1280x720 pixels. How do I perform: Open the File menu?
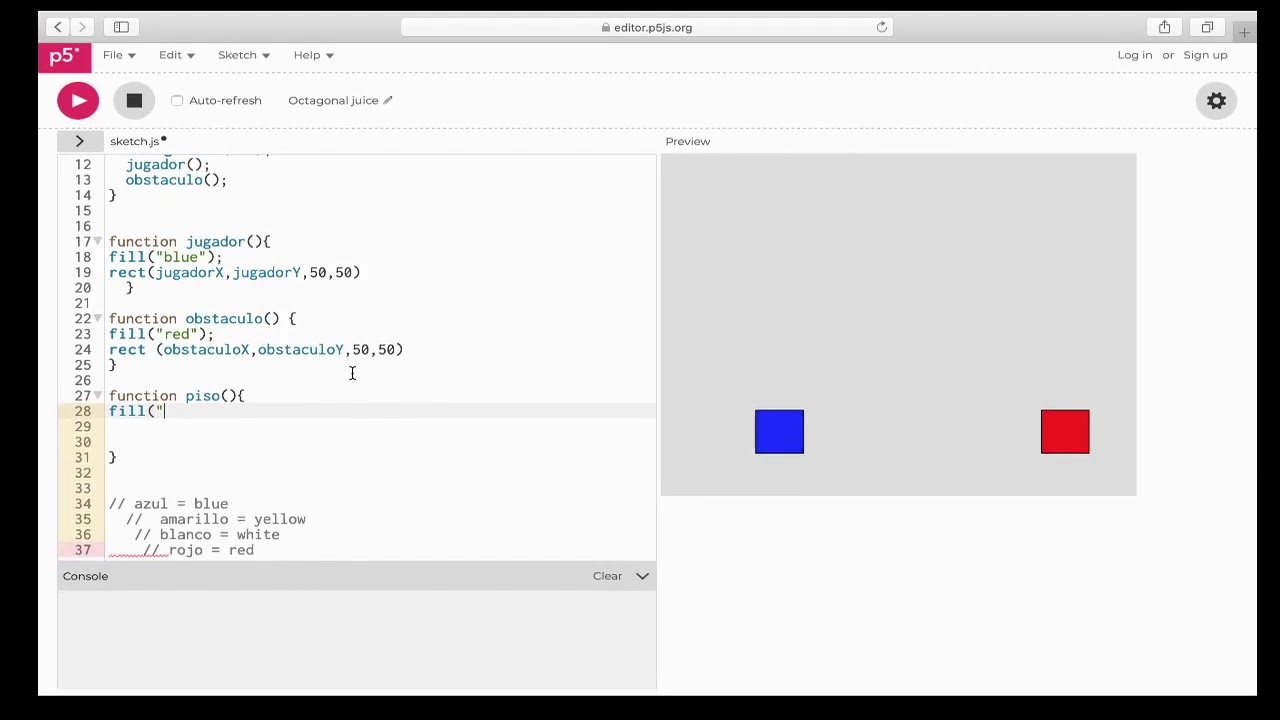pos(118,55)
